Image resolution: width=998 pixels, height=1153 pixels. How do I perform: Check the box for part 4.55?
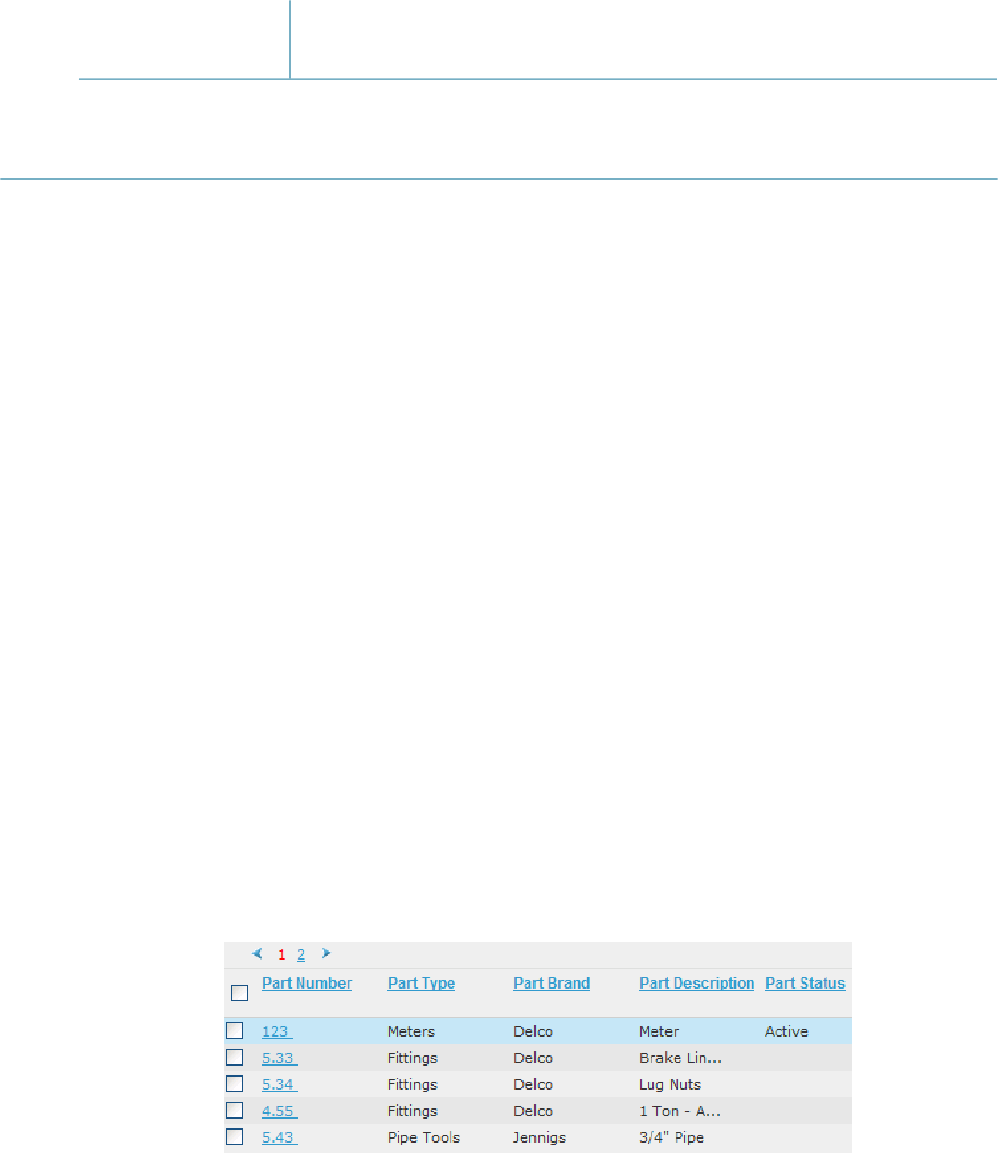(x=235, y=1110)
